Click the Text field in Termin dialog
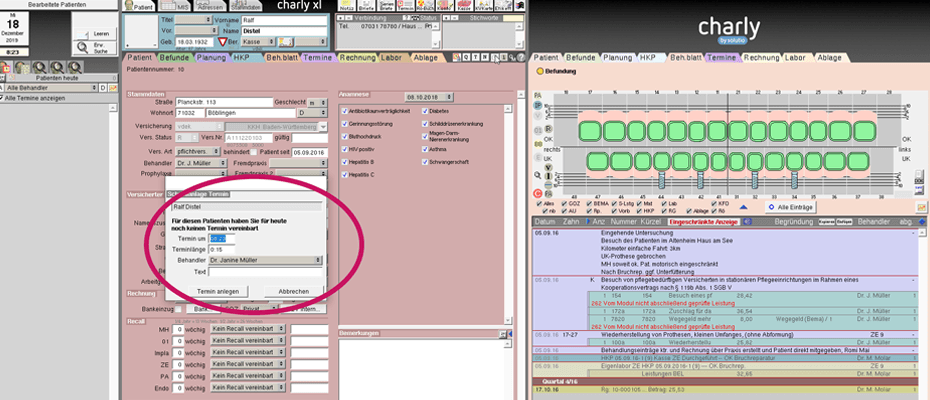The height and width of the screenshot is (400, 930). pos(265,272)
